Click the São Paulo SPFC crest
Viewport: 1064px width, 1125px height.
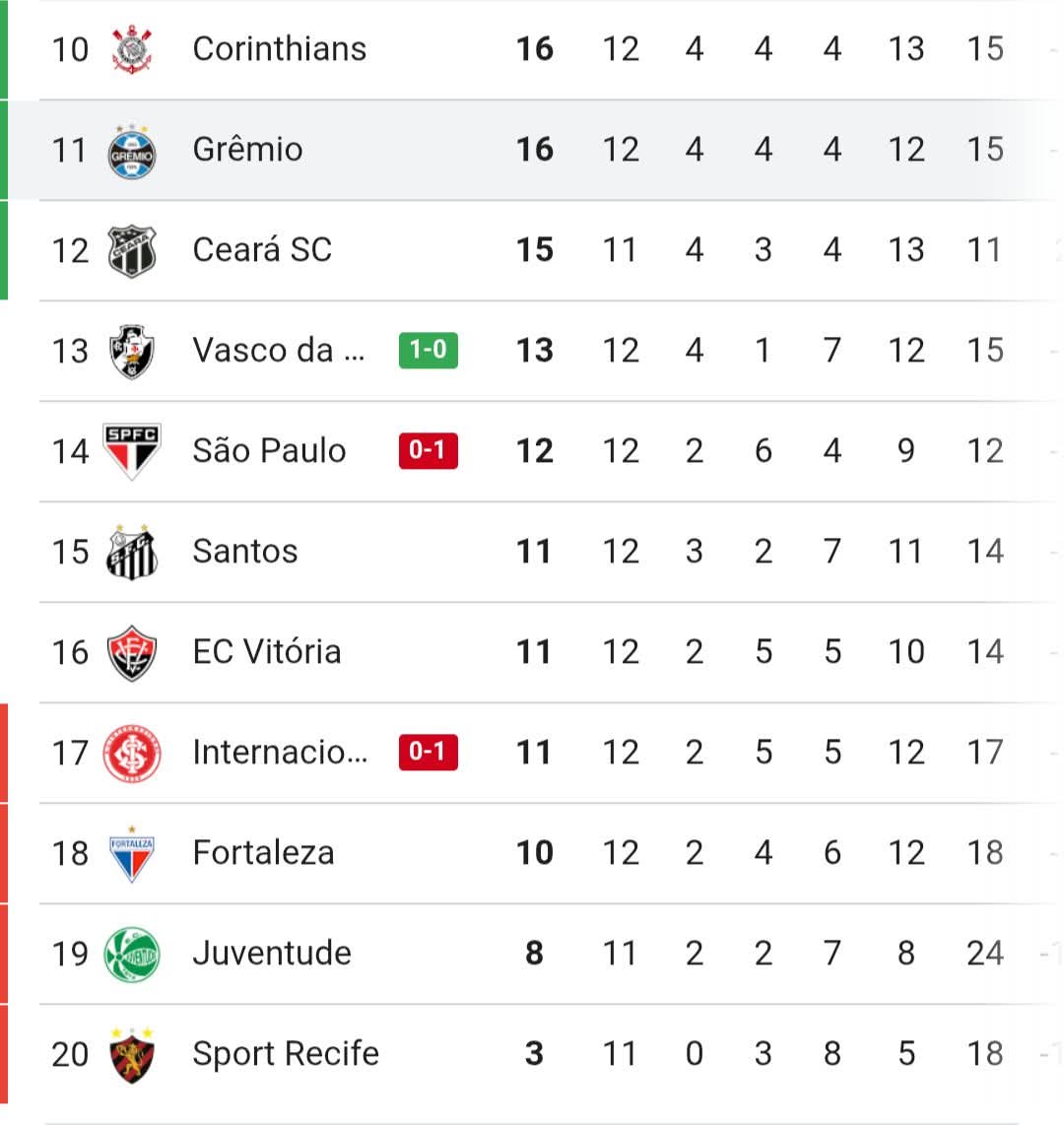pos(132,451)
